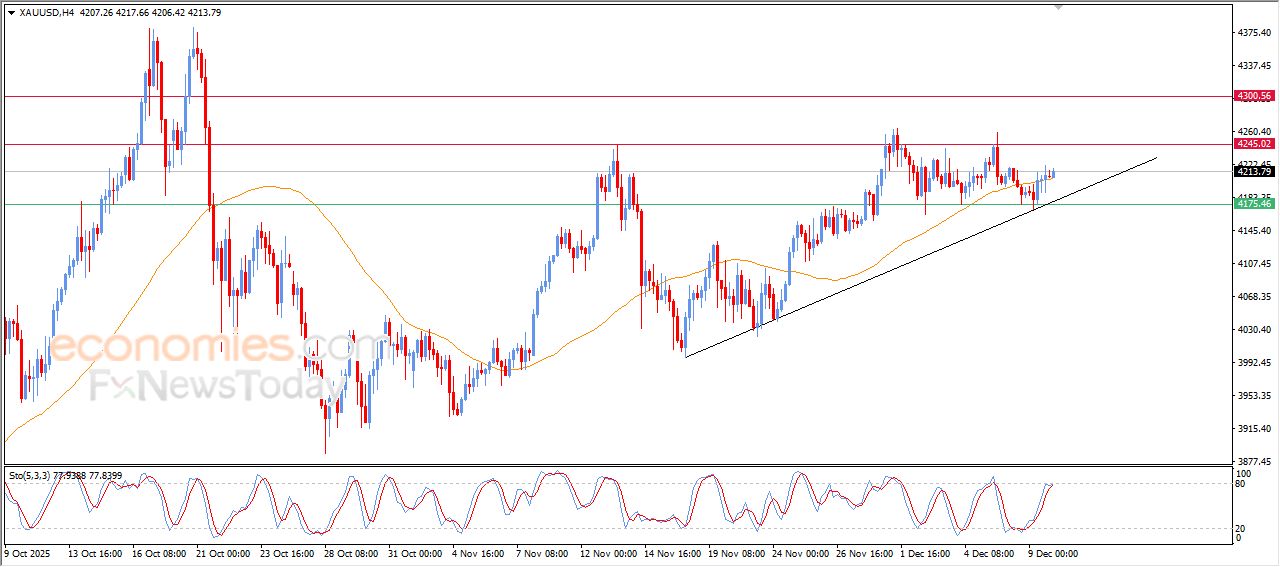Image resolution: width=1280 pixels, height=567 pixels.
Task: Click the stochastic 20 level marker
Action: (x=1244, y=527)
